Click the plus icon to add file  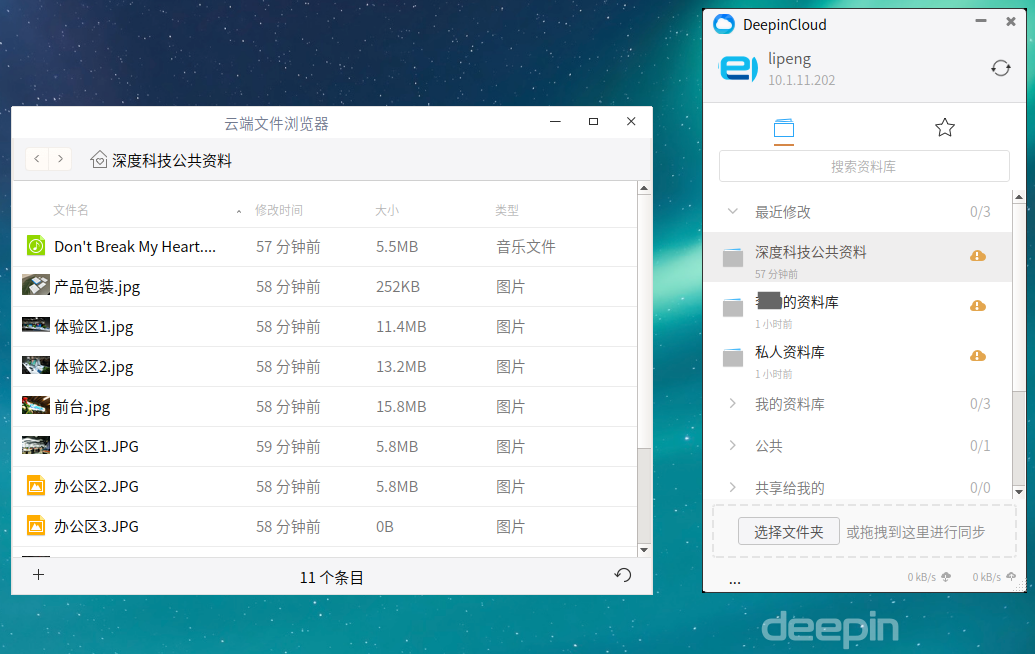[38, 575]
